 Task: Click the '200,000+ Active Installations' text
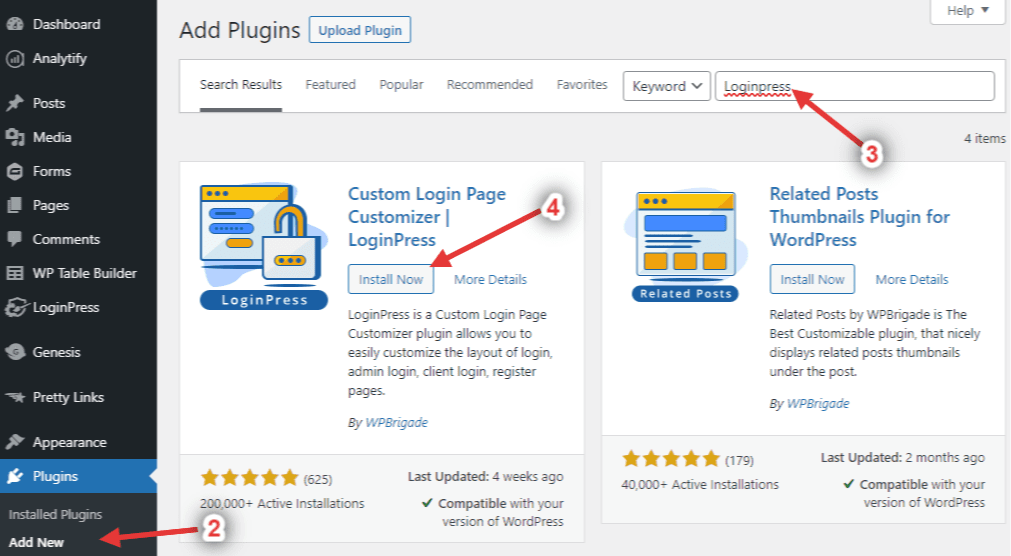(282, 504)
